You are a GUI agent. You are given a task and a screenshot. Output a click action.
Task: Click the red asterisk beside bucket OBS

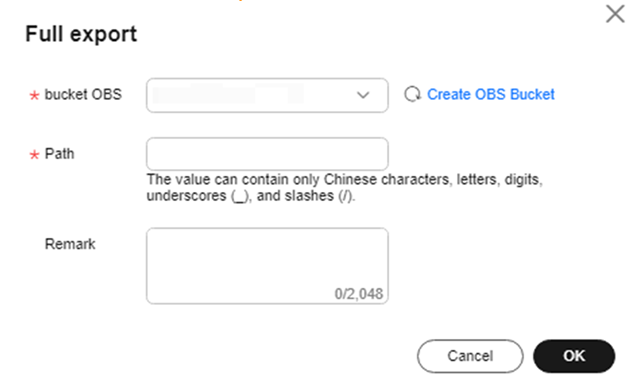pyautogui.click(x=34, y=95)
